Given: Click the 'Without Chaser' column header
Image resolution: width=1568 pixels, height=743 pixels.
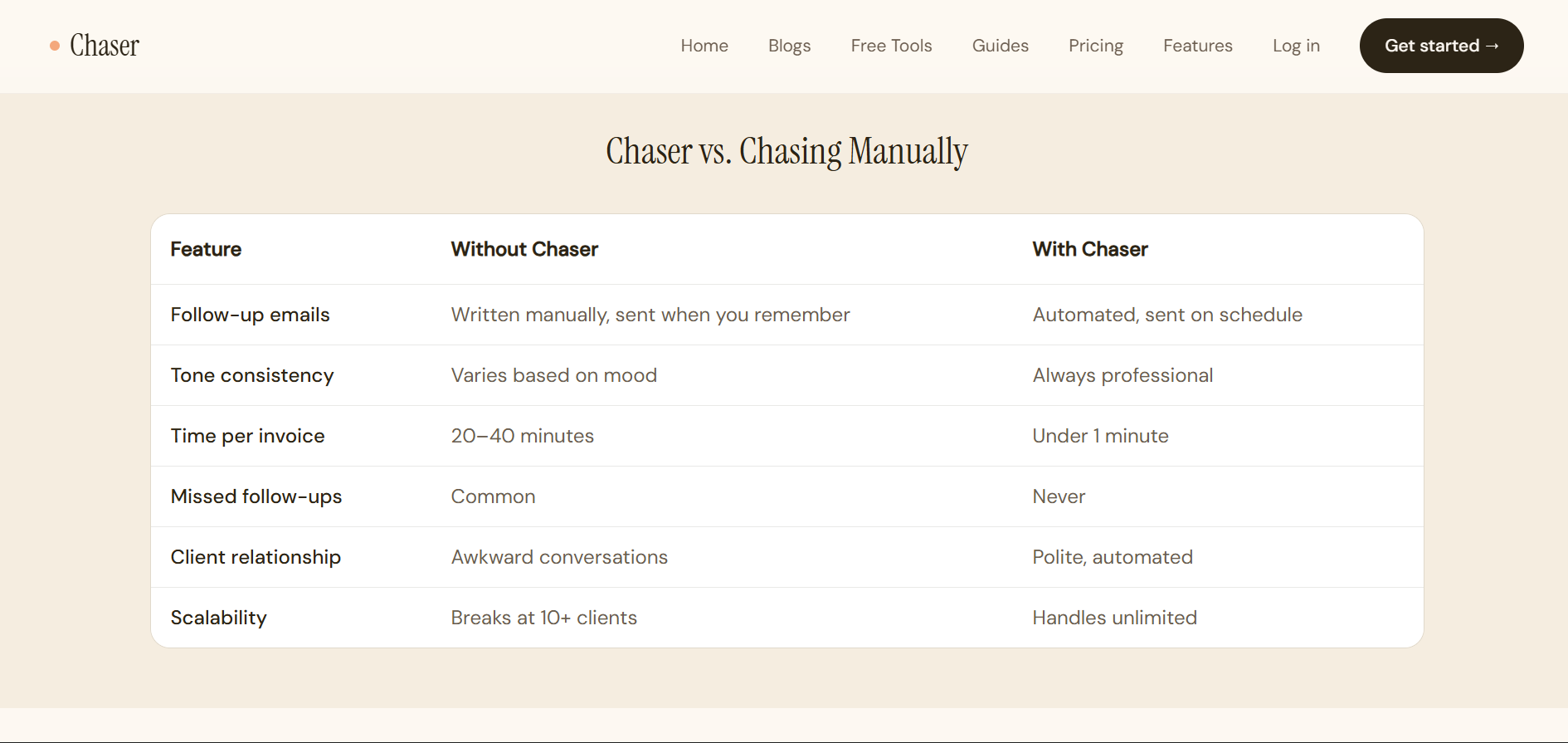Looking at the screenshot, I should pyautogui.click(x=524, y=249).
